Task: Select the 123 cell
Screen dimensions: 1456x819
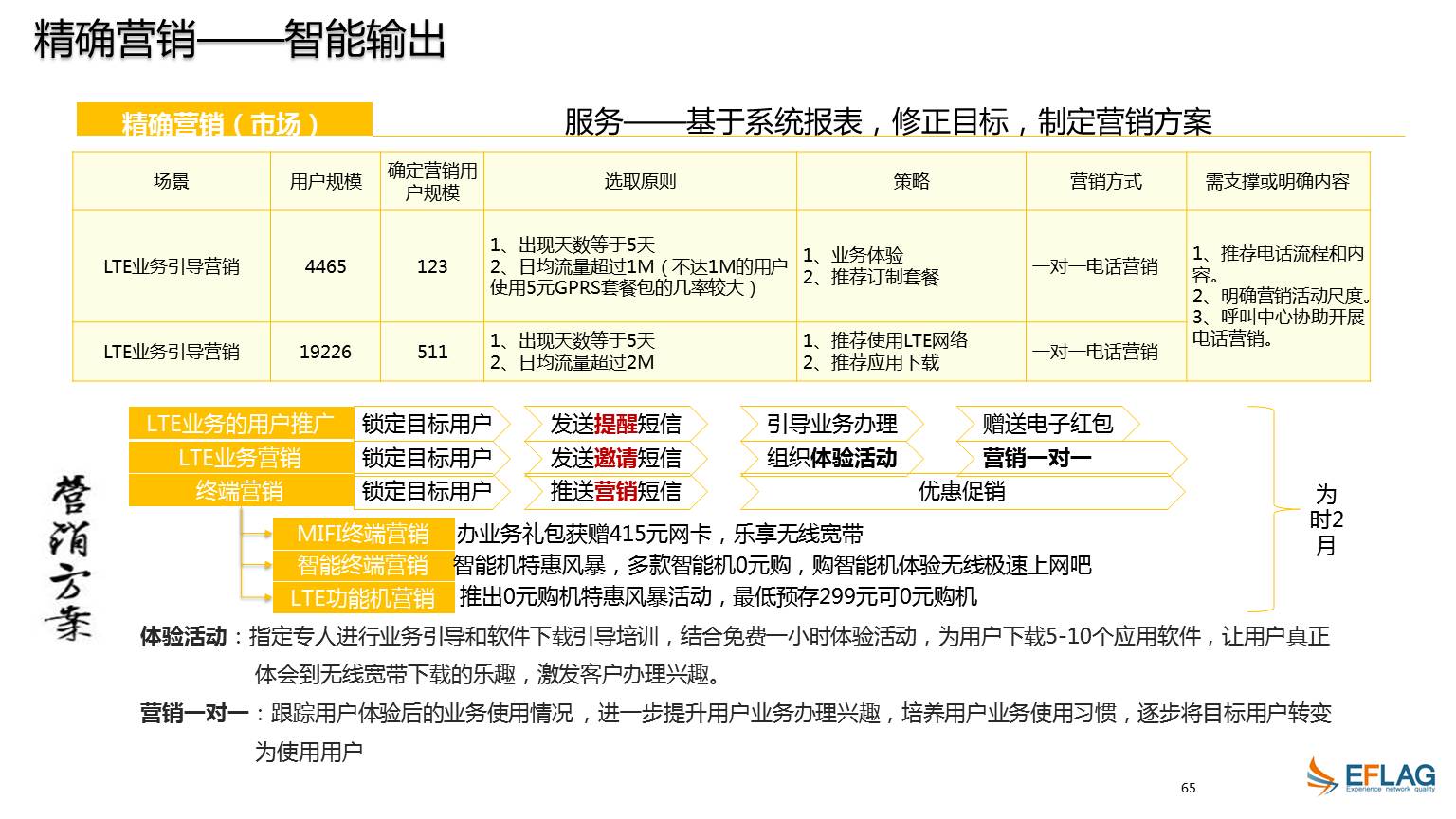Action: coord(432,266)
